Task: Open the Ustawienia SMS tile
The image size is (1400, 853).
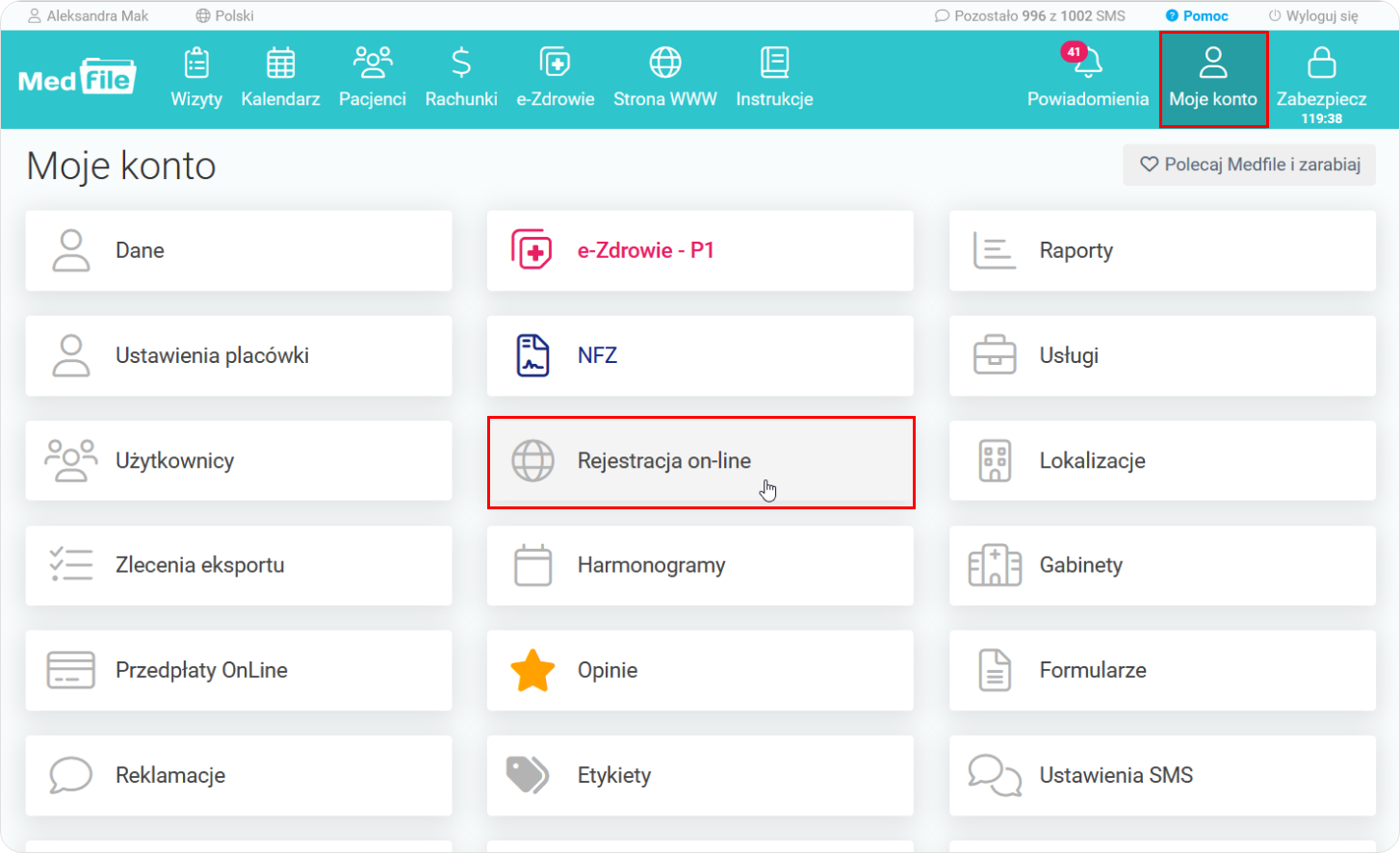Action: (x=1162, y=775)
